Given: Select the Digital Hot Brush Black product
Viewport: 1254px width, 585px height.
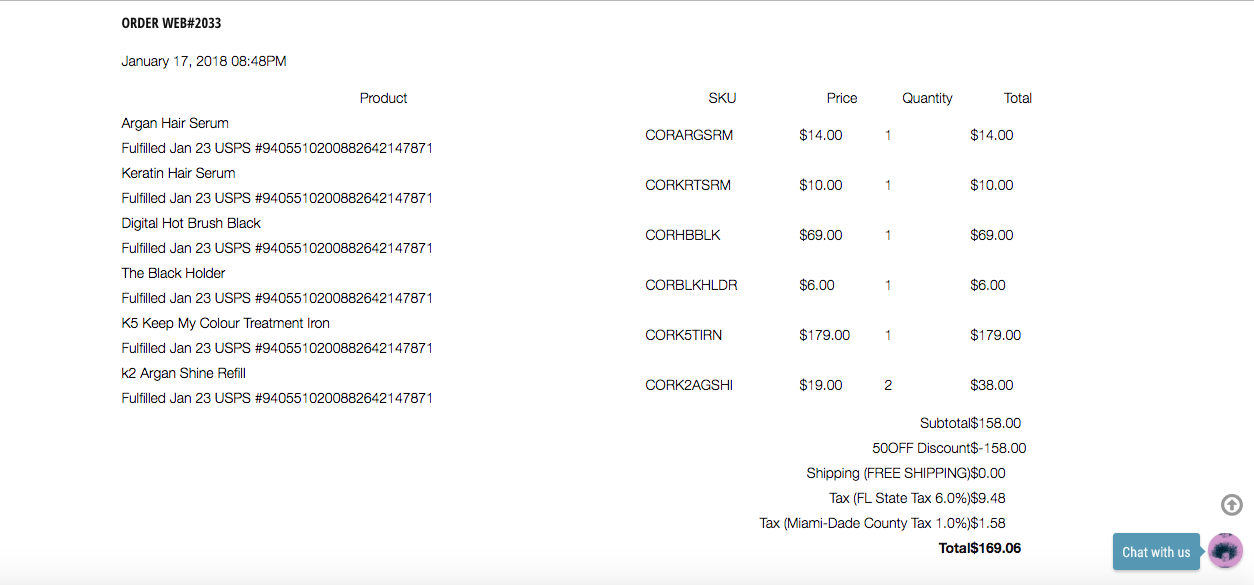Looking at the screenshot, I should pos(191,223).
